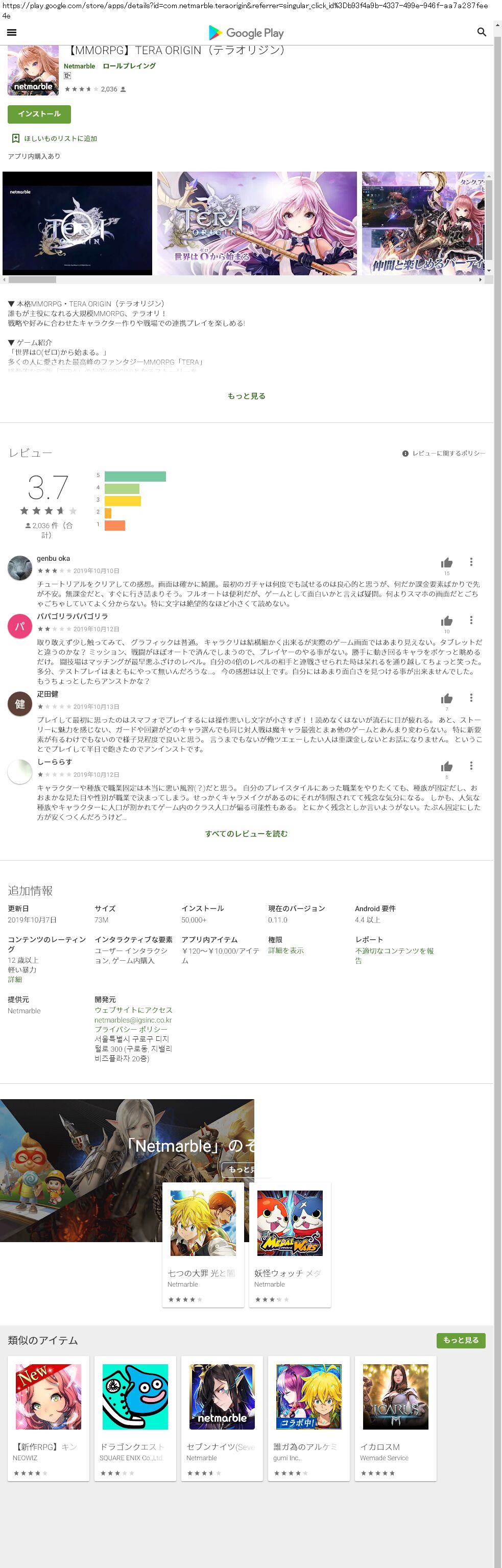Image resolution: width=502 pixels, height=1568 pixels.
Task: Click the 12+ content rating badge
Action: click(x=67, y=76)
